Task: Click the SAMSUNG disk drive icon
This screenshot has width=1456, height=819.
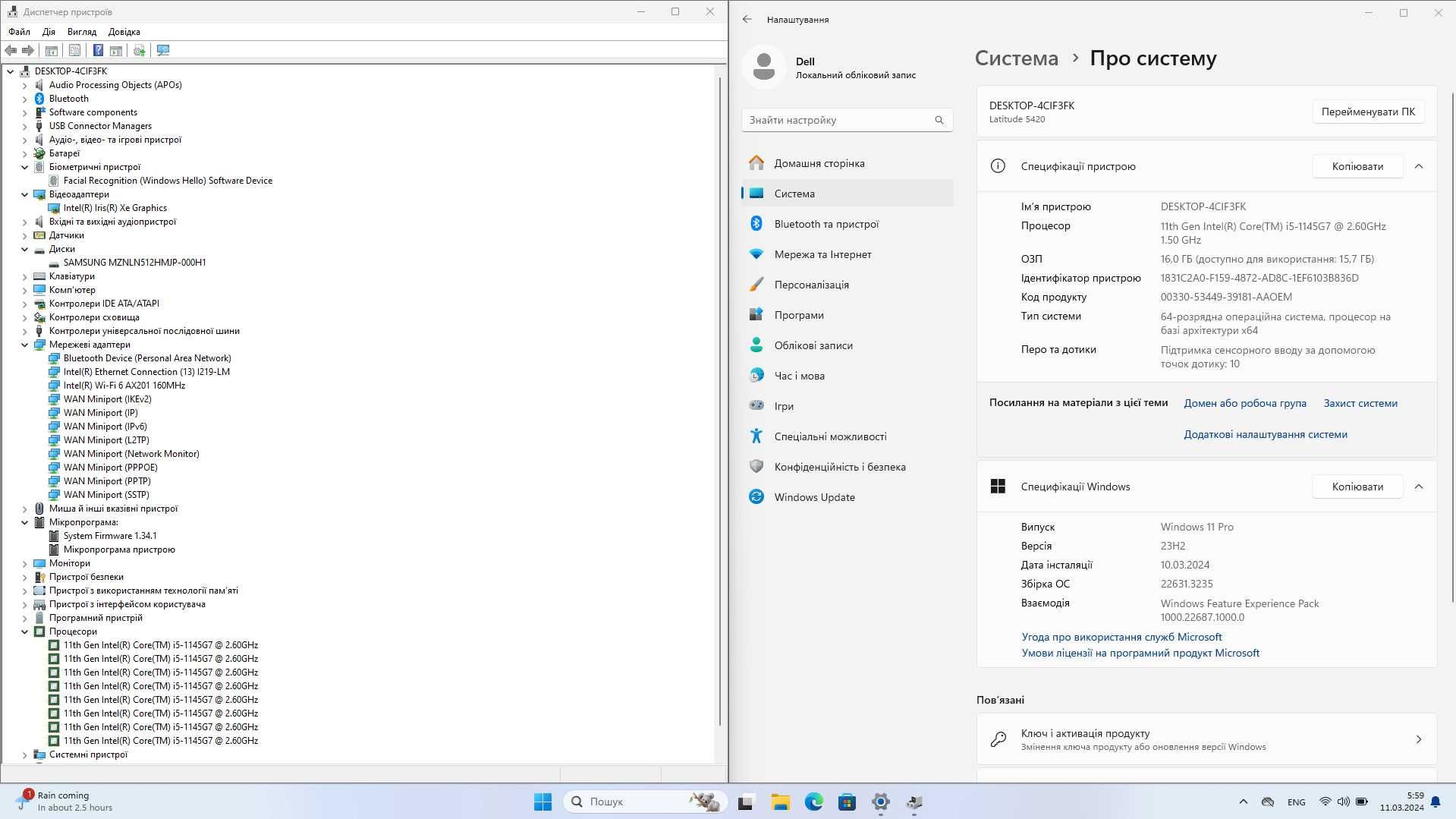Action: (x=54, y=263)
